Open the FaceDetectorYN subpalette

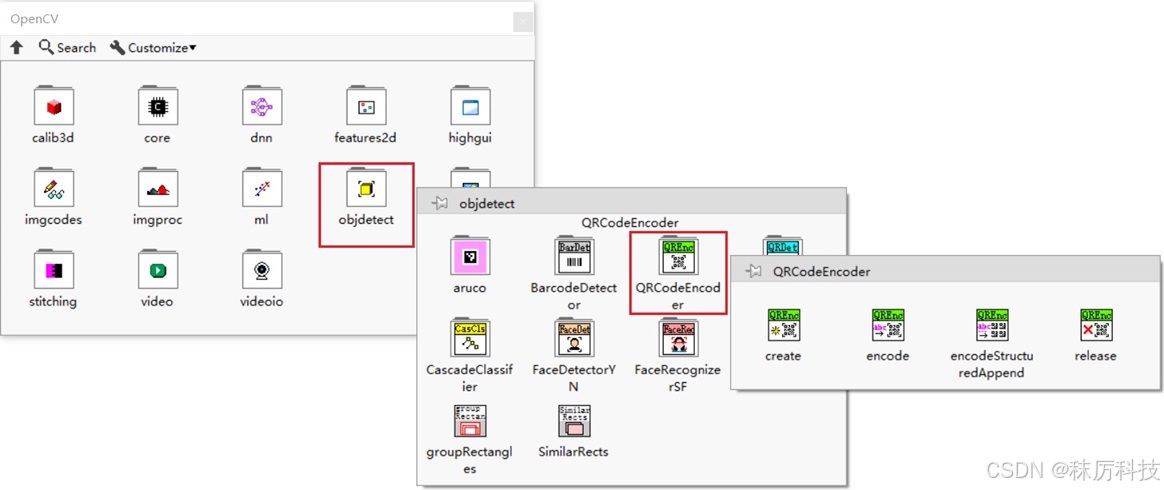coord(574,339)
